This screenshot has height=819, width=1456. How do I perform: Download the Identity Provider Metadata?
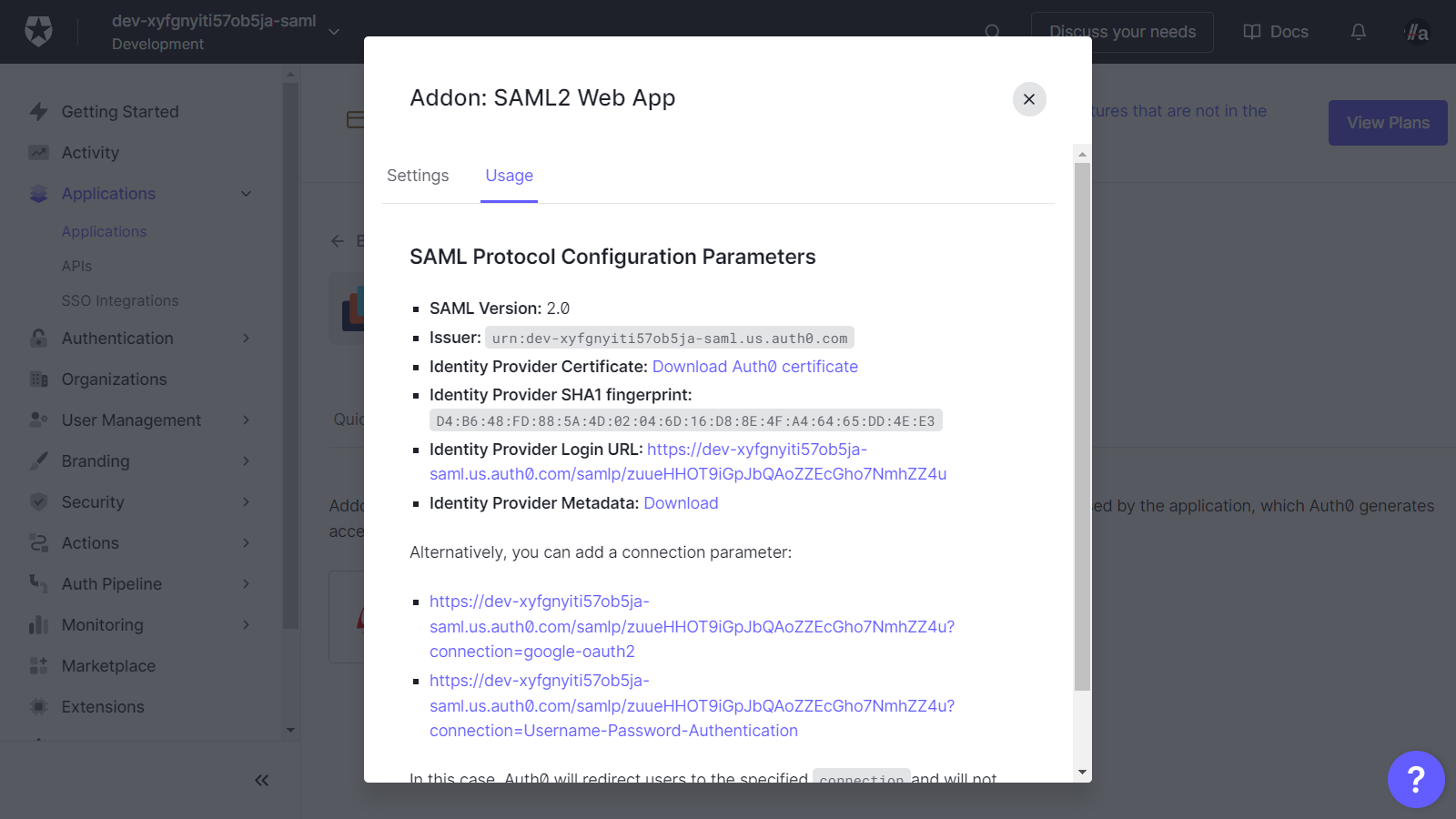[x=681, y=503]
